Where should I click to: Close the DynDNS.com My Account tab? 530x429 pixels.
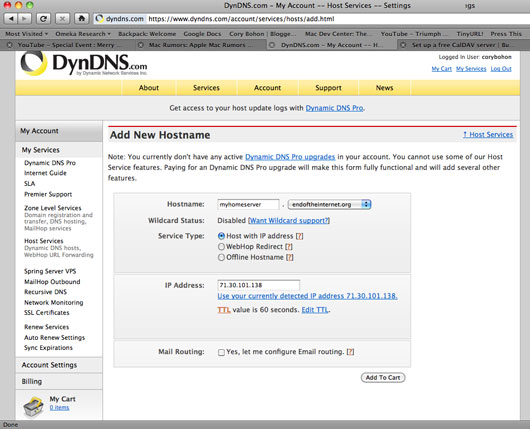pos(272,45)
